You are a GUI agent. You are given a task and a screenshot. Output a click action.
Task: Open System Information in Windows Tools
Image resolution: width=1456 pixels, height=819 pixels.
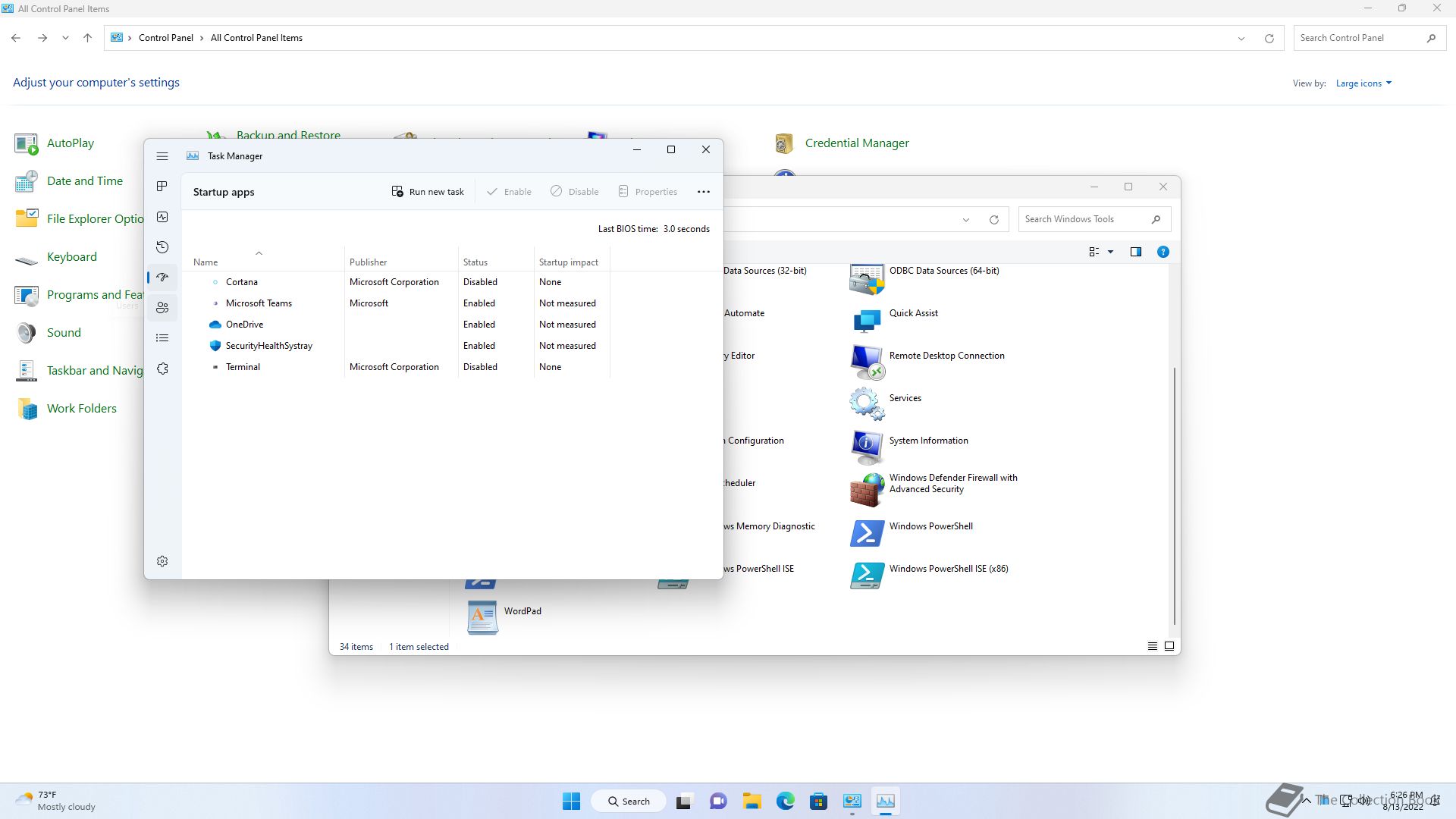(909, 448)
